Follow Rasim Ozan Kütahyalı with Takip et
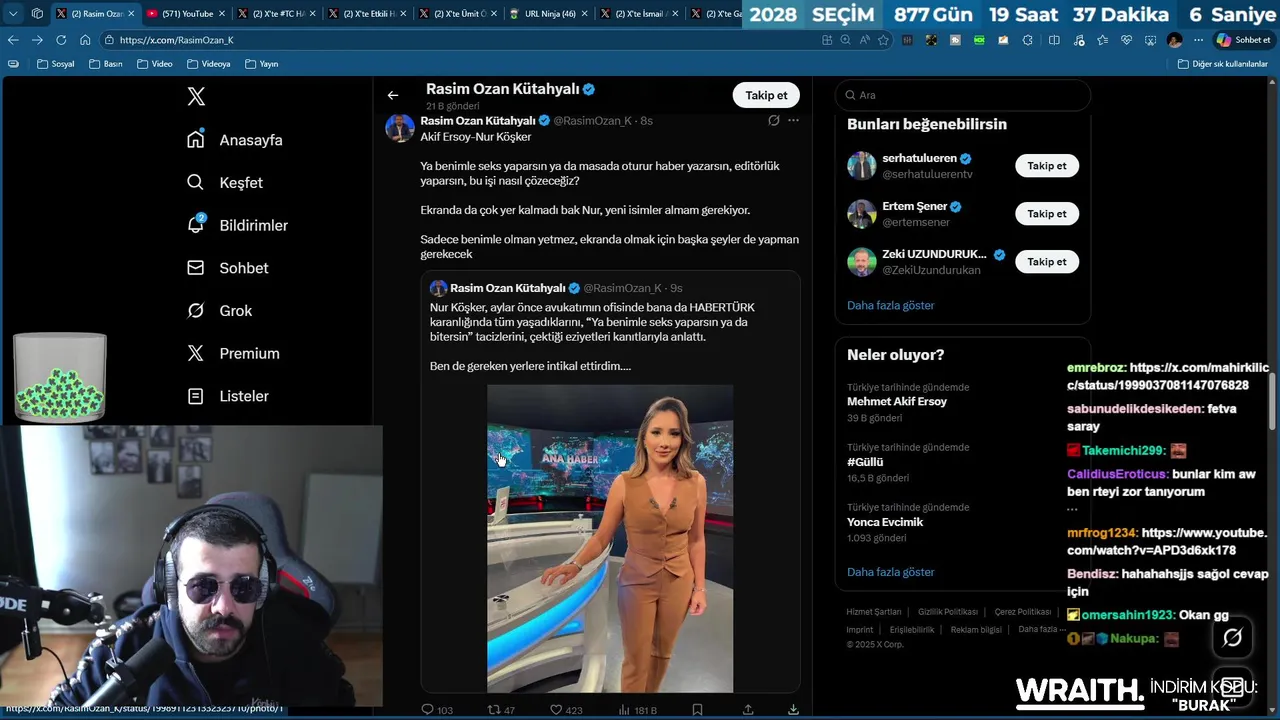Image resolution: width=1280 pixels, height=720 pixels. tap(766, 95)
